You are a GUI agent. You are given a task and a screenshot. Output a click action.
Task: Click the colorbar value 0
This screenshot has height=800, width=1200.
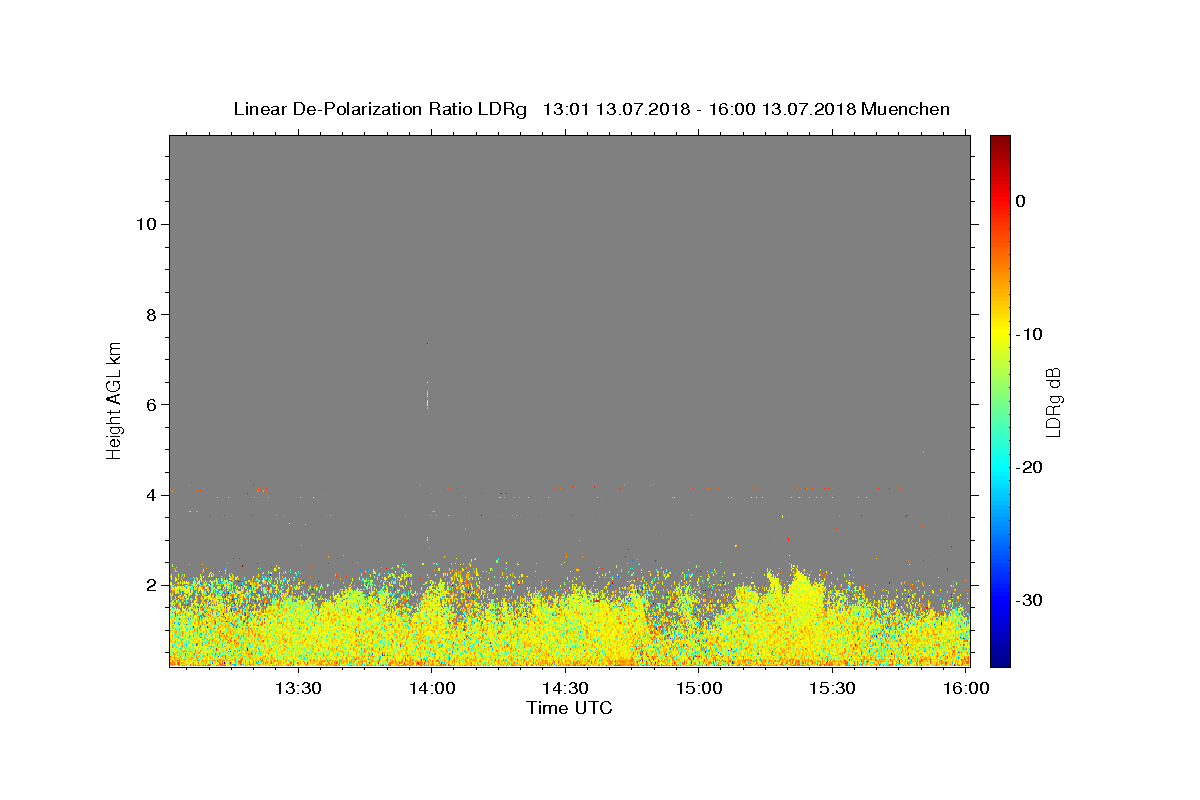click(1020, 201)
